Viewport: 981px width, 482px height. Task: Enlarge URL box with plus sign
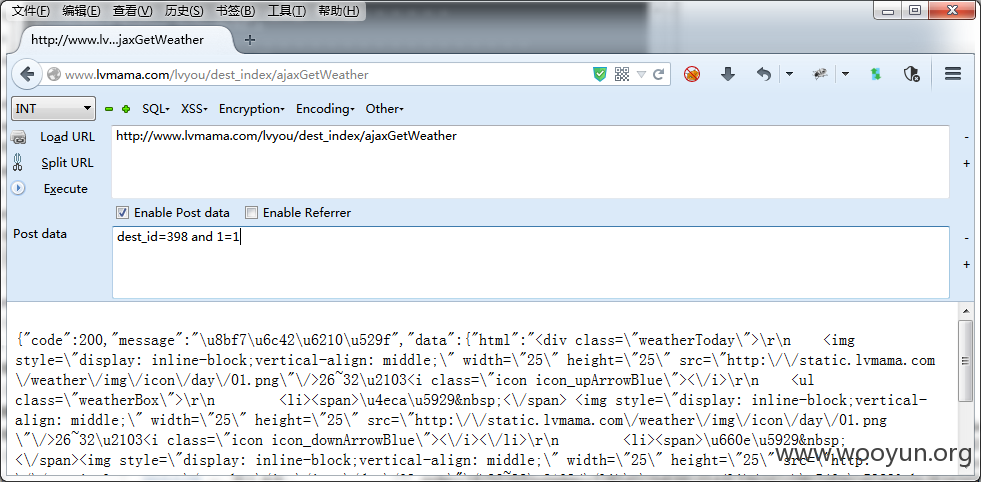coord(967,163)
